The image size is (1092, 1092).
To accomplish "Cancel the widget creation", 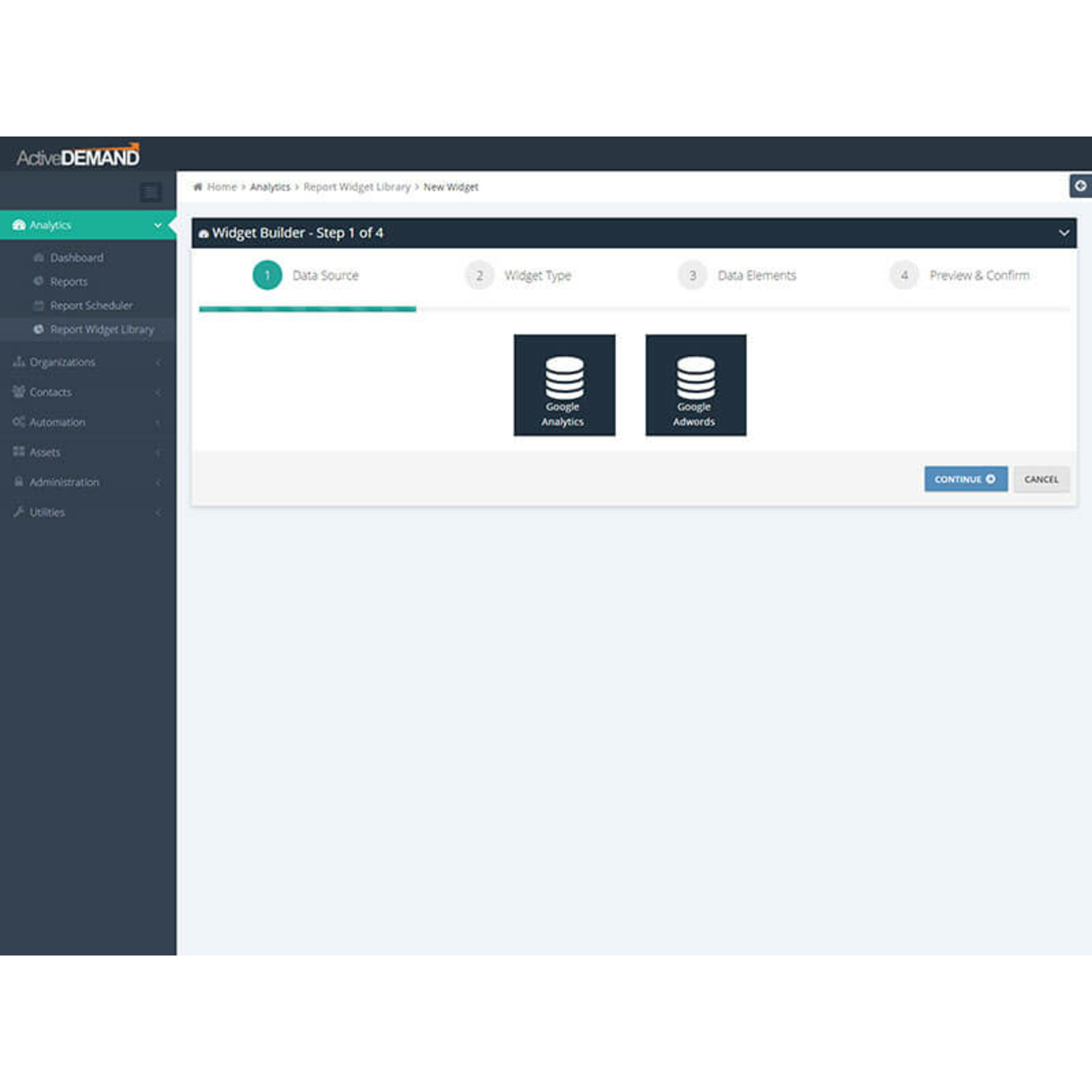I will click(1041, 479).
